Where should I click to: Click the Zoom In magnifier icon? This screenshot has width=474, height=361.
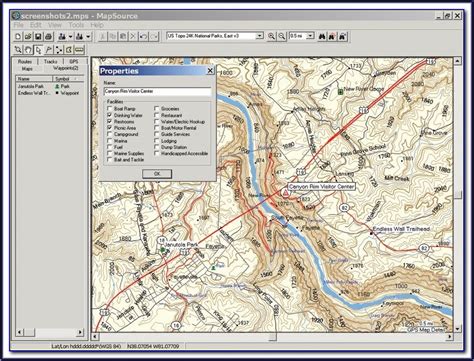pyautogui.click(x=272, y=36)
